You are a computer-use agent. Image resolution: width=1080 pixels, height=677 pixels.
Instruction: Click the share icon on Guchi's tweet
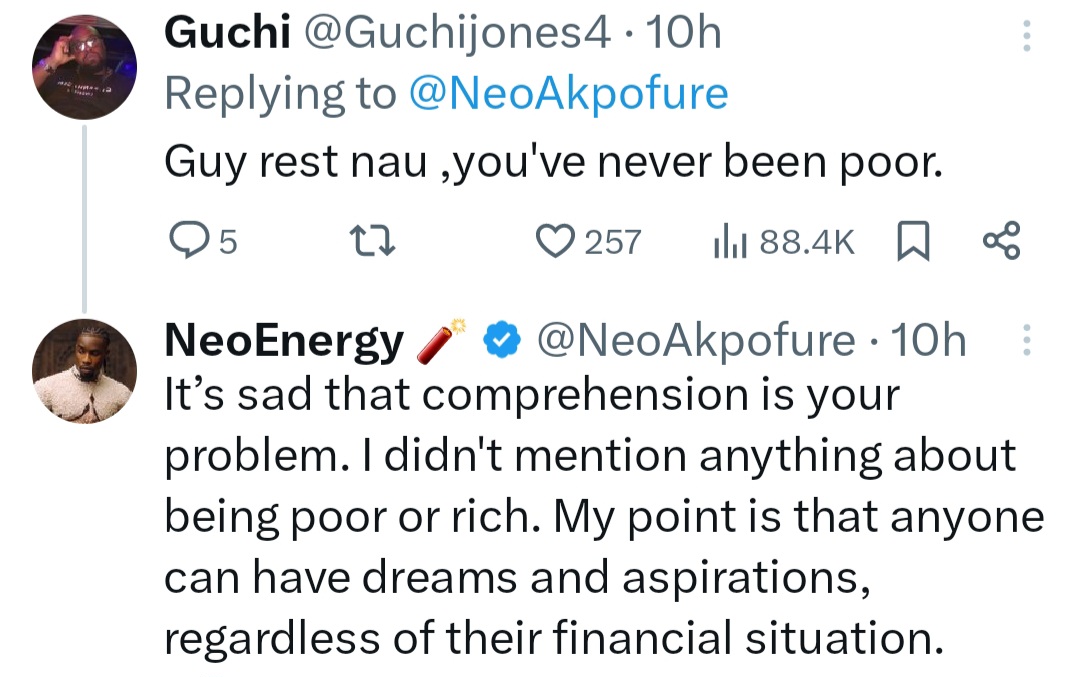(1002, 241)
